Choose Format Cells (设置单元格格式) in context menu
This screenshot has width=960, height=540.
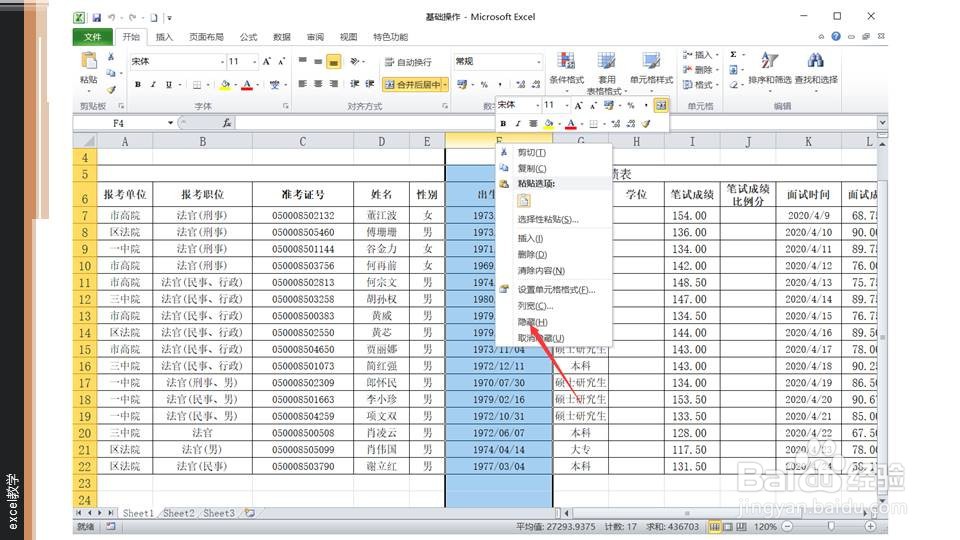pyautogui.click(x=556, y=290)
